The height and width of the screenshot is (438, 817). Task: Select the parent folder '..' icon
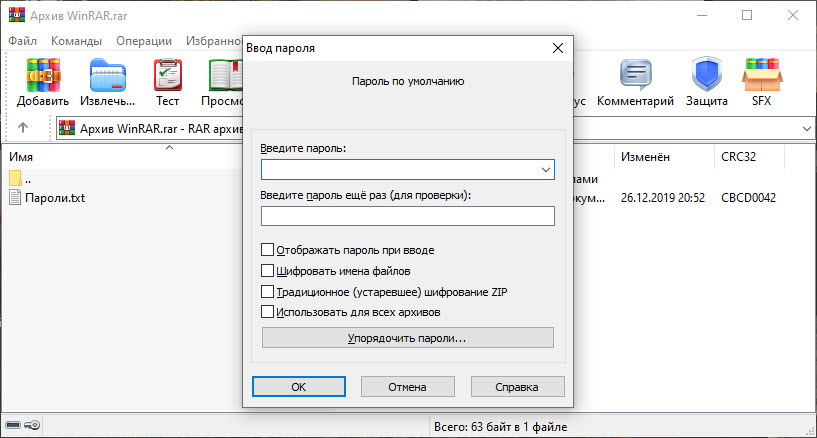coord(15,179)
